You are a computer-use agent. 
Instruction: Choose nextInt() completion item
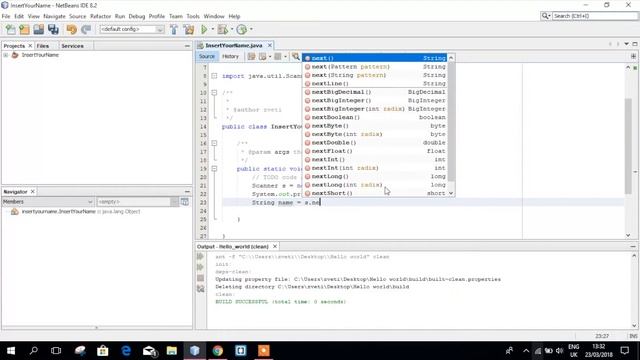[375, 159]
